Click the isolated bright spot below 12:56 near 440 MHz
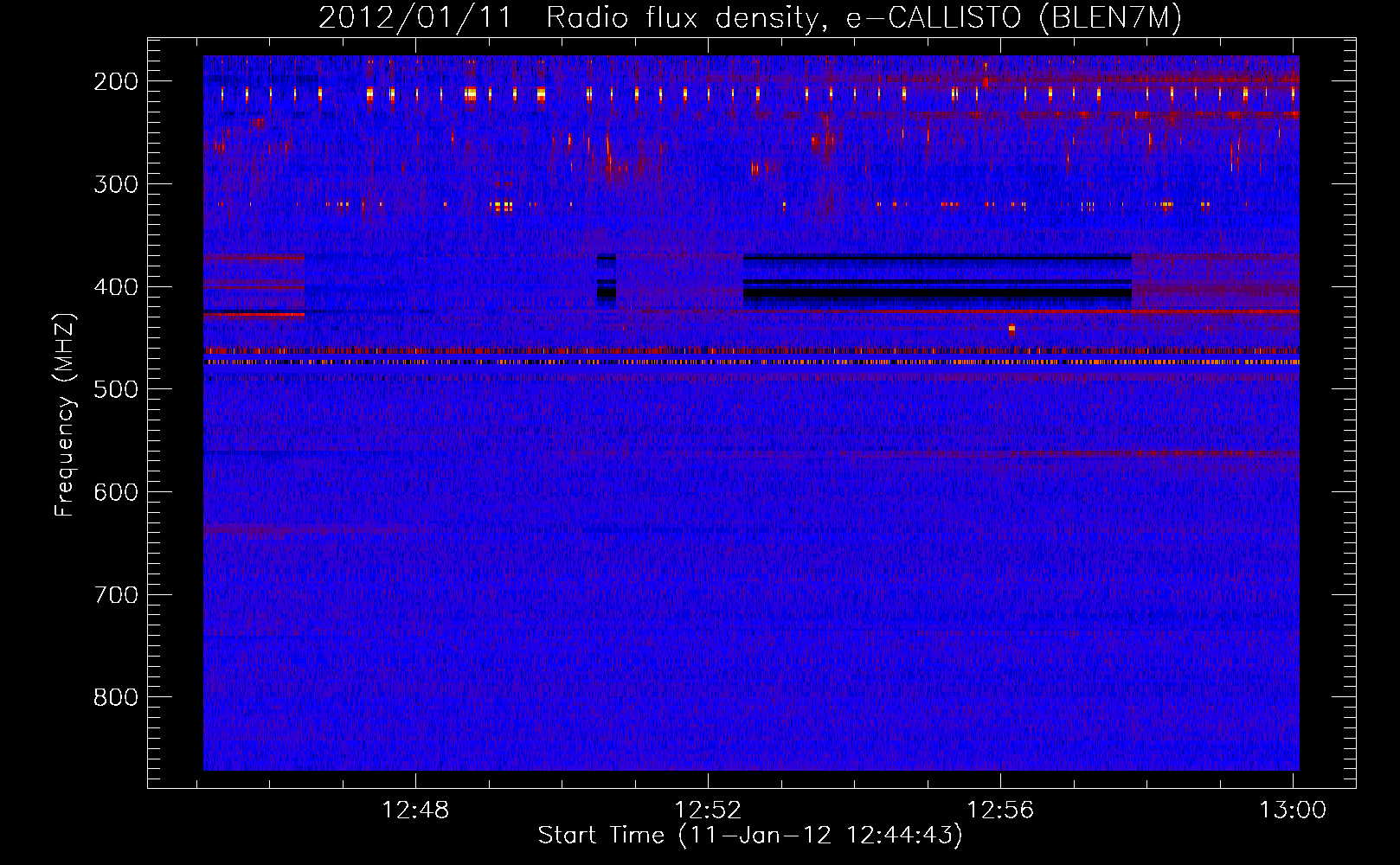This screenshot has width=1400, height=865. 1011,329
